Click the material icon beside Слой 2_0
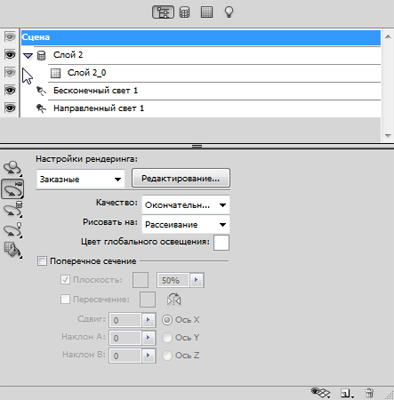This screenshot has height=400, width=394. click(x=55, y=73)
